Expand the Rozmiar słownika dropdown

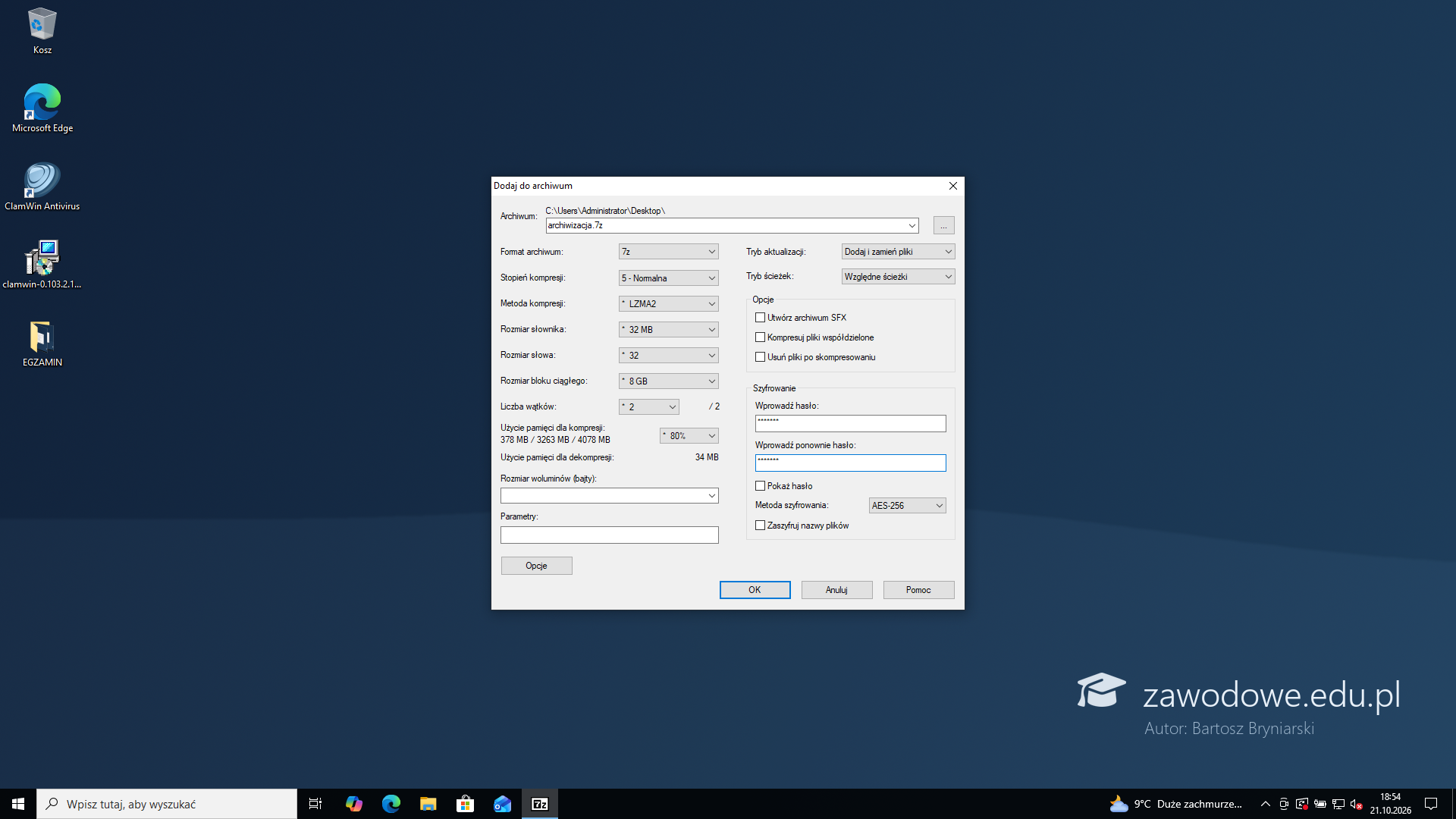668,330
